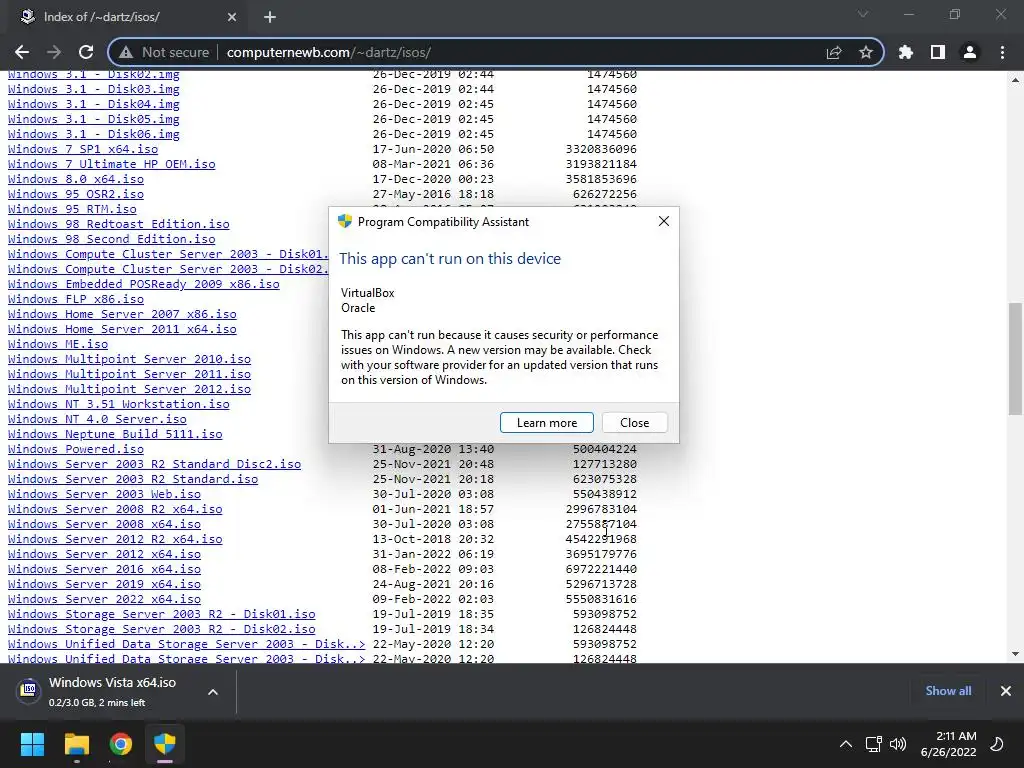The image size is (1024, 768).
Task: Open the Chrome three-dot menu
Action: point(1002,52)
